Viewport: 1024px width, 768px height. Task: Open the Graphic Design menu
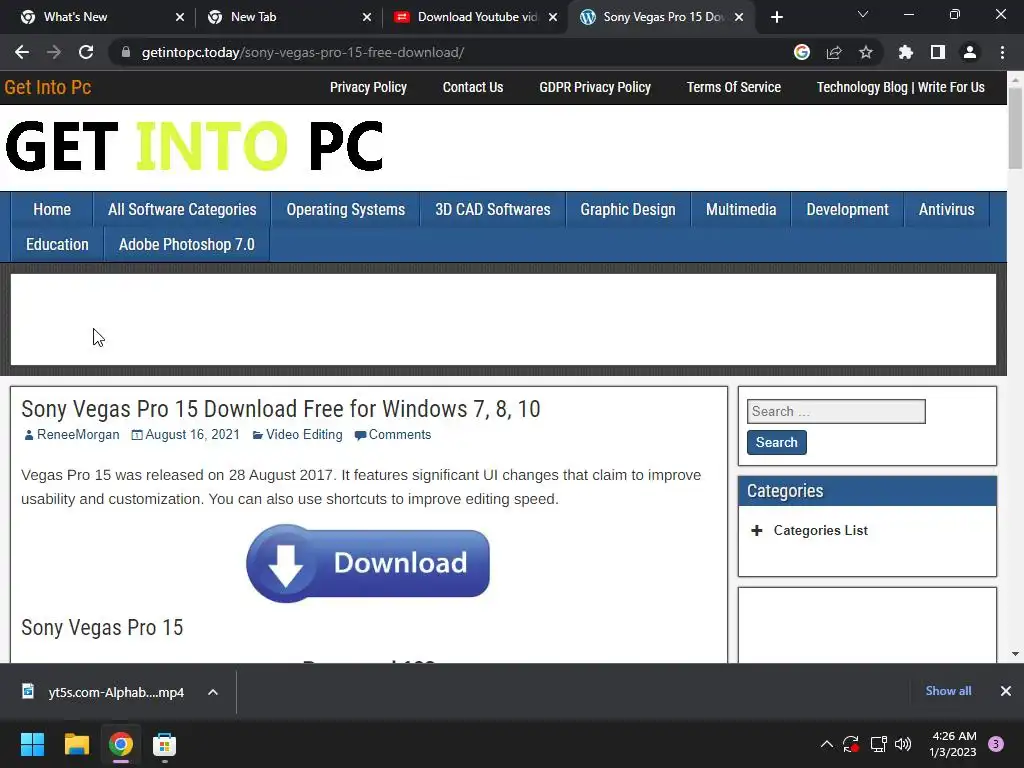[x=628, y=210]
